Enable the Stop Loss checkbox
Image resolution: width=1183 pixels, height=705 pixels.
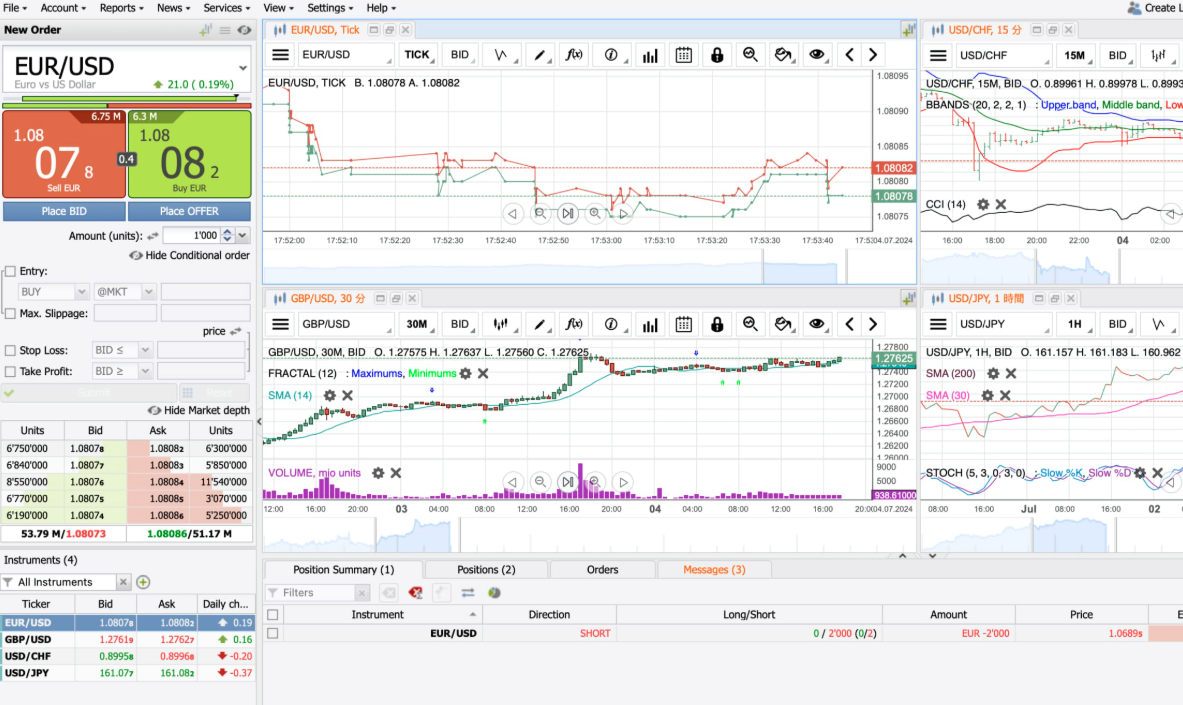coord(11,351)
